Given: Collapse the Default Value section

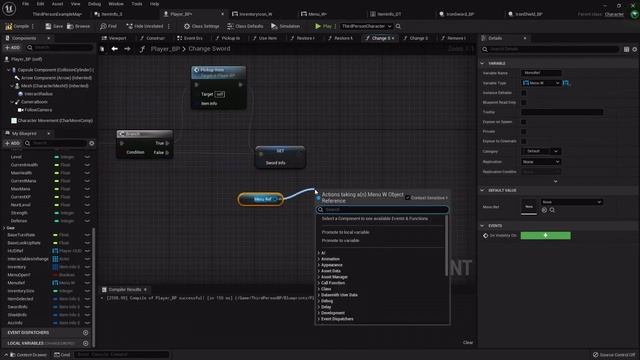Looking at the screenshot, I should pos(482,191).
